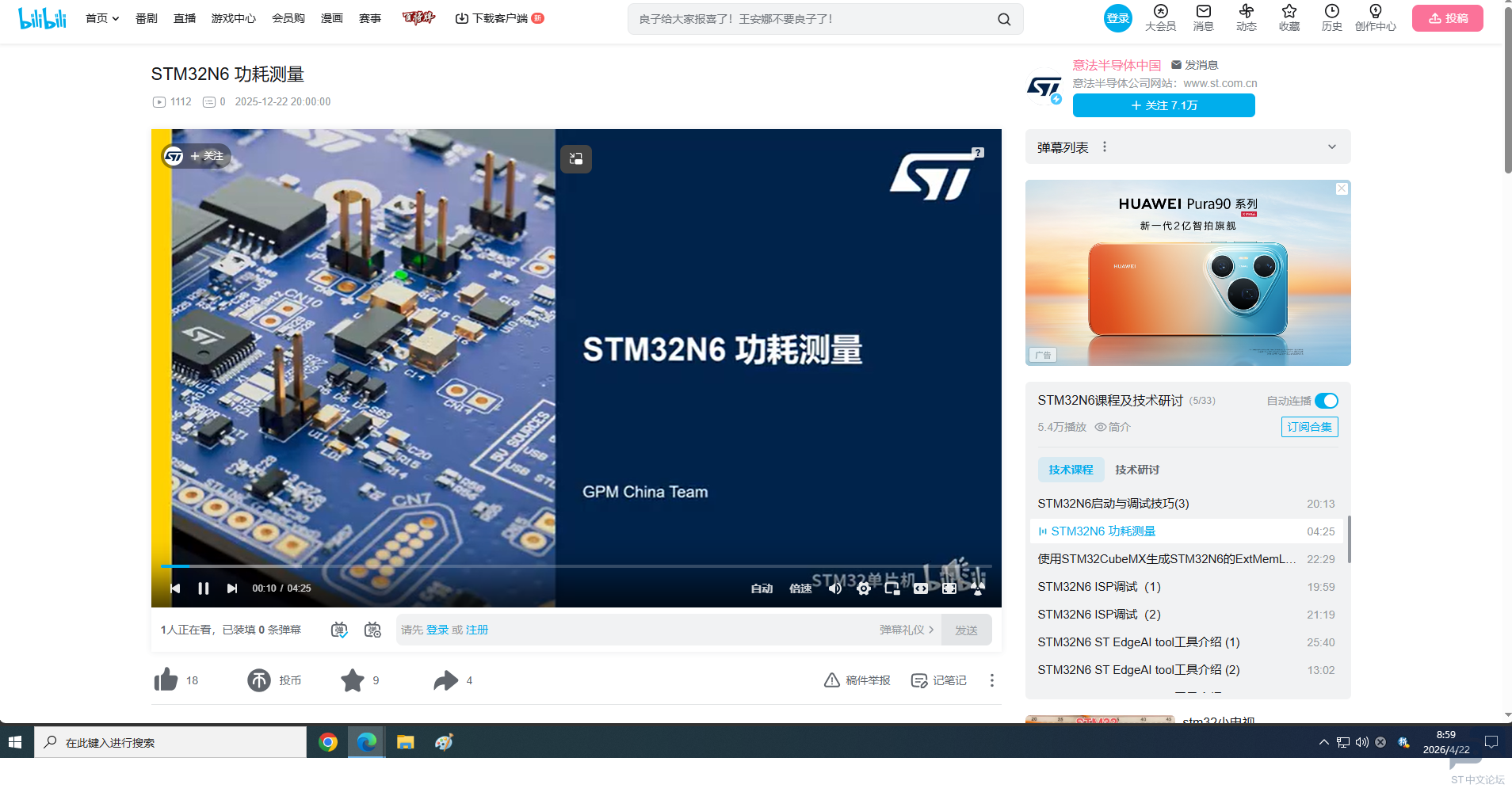The width and height of the screenshot is (1512, 792).
Task: Expand the 弹幕列表 panel chevron
Action: pyautogui.click(x=1332, y=147)
